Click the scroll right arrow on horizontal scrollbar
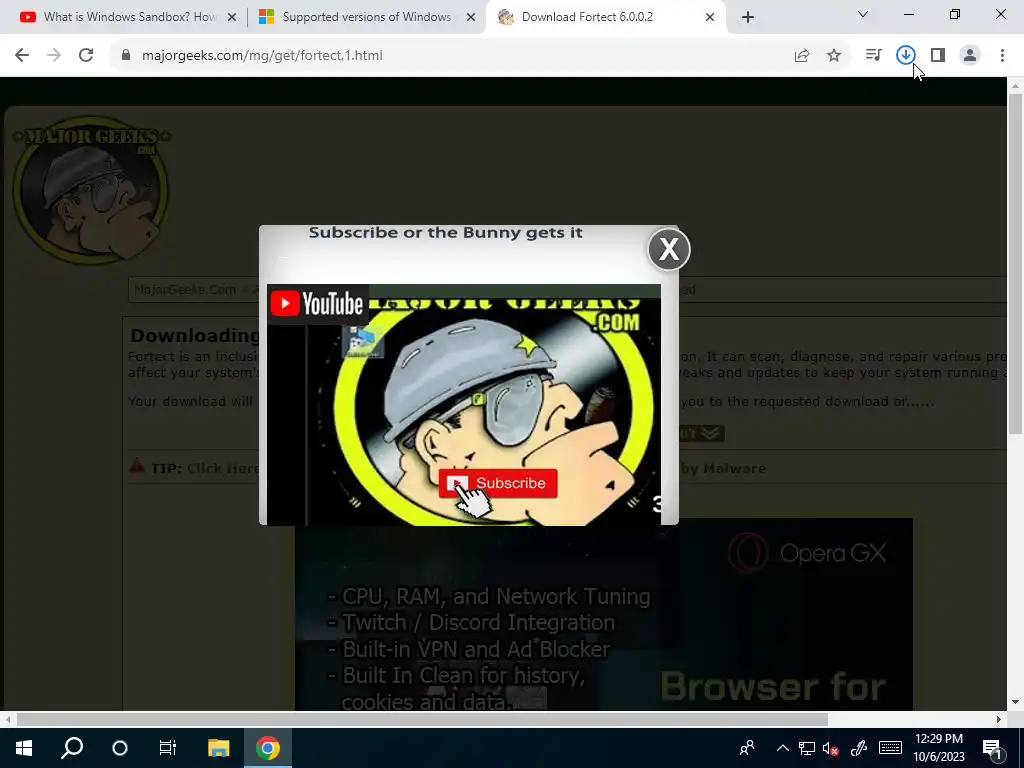This screenshot has height=768, width=1024. tap(999, 719)
